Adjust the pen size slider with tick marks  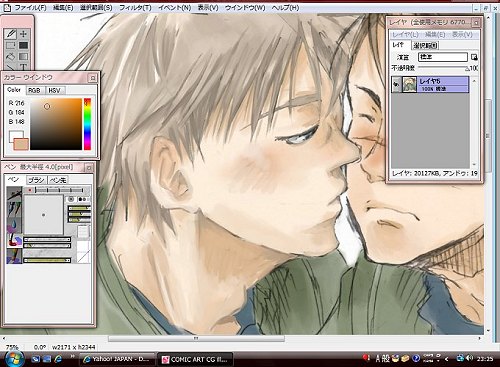click(x=59, y=190)
